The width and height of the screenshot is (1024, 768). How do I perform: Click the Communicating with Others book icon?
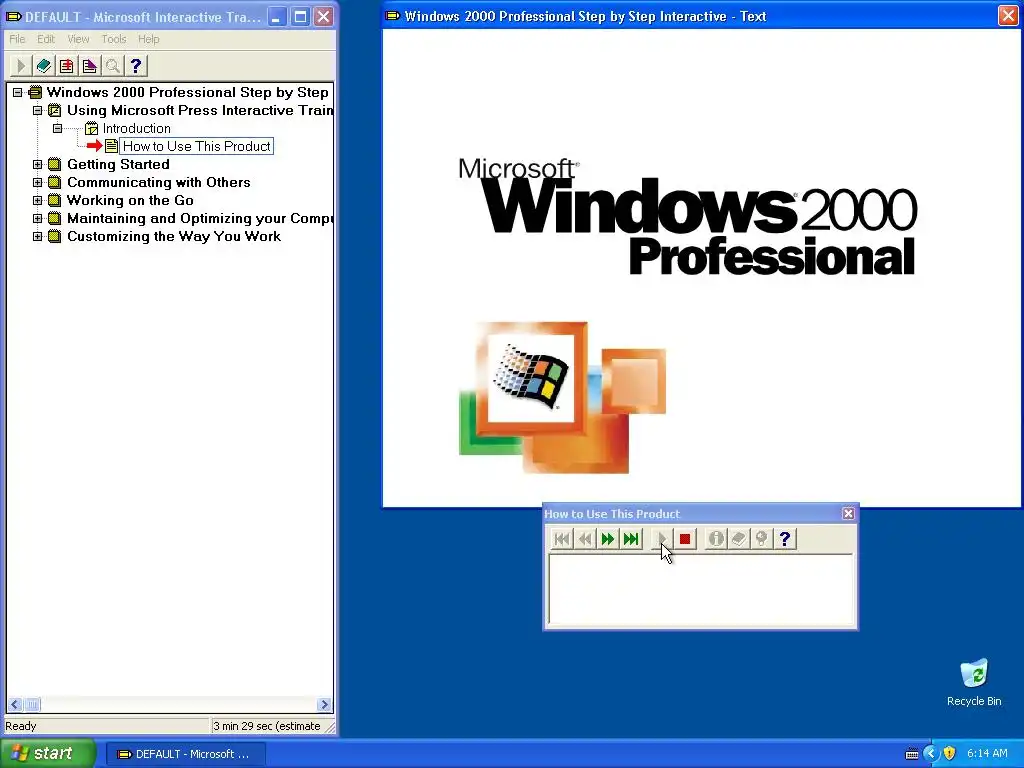(x=55, y=182)
